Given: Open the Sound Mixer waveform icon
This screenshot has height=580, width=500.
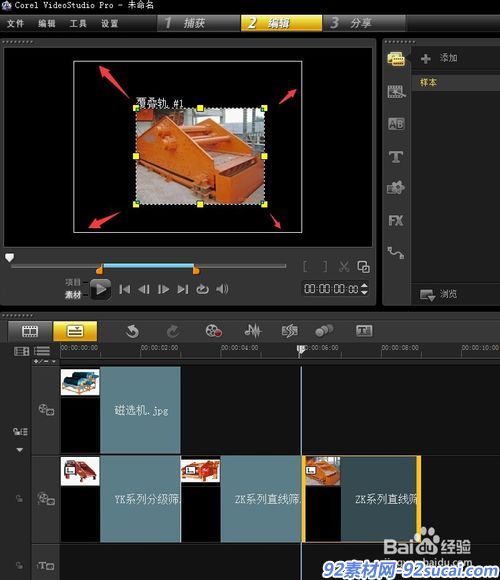Looking at the screenshot, I should pos(253,331).
